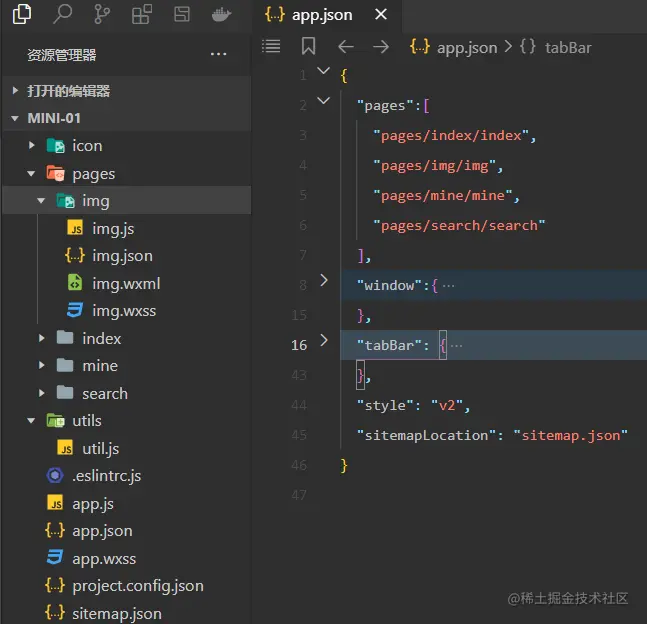Unfold the window block at line 8
The height and width of the screenshot is (624, 647).
[324, 281]
